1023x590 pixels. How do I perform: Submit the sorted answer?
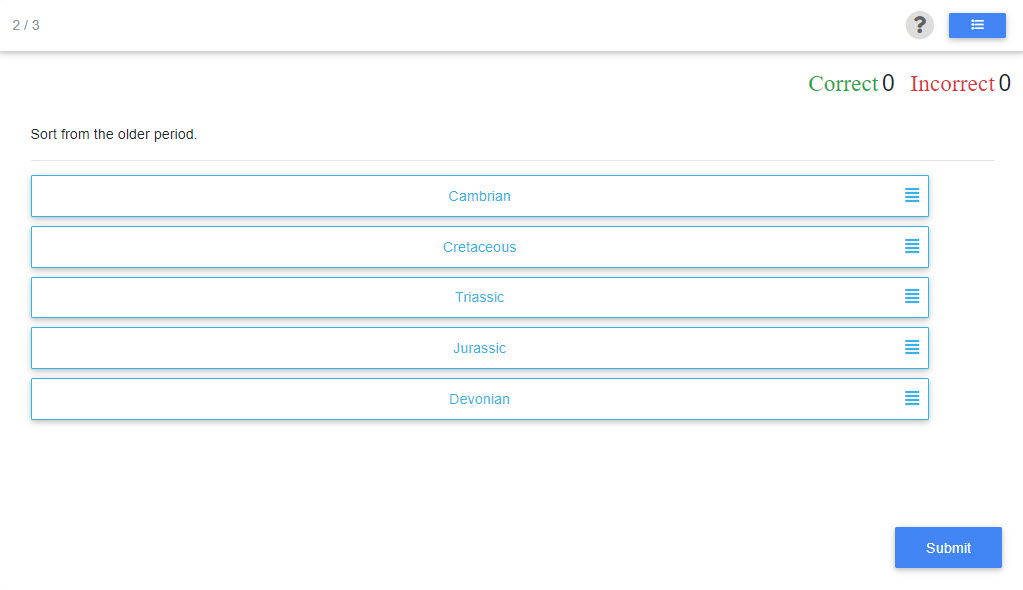click(947, 547)
